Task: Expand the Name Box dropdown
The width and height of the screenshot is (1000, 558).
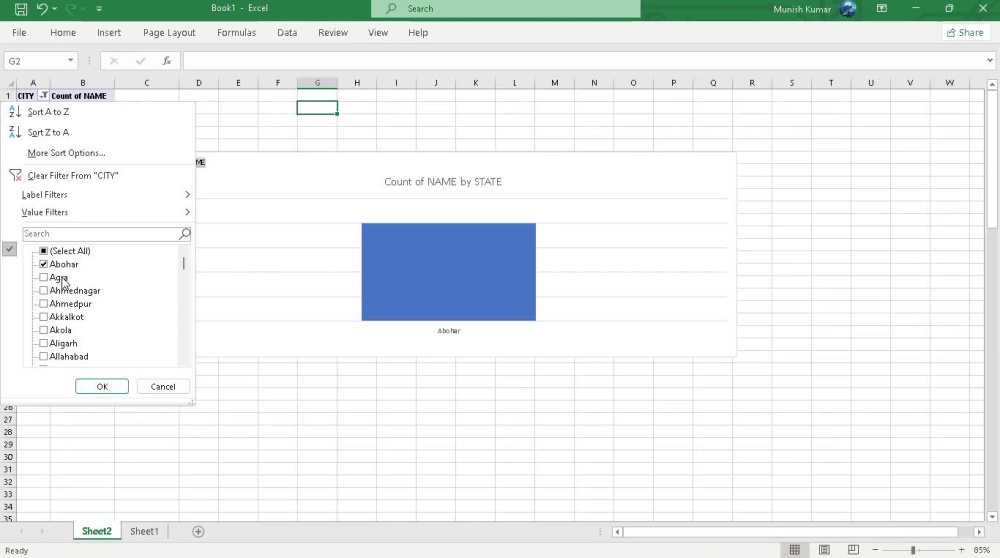Action: 70,61
